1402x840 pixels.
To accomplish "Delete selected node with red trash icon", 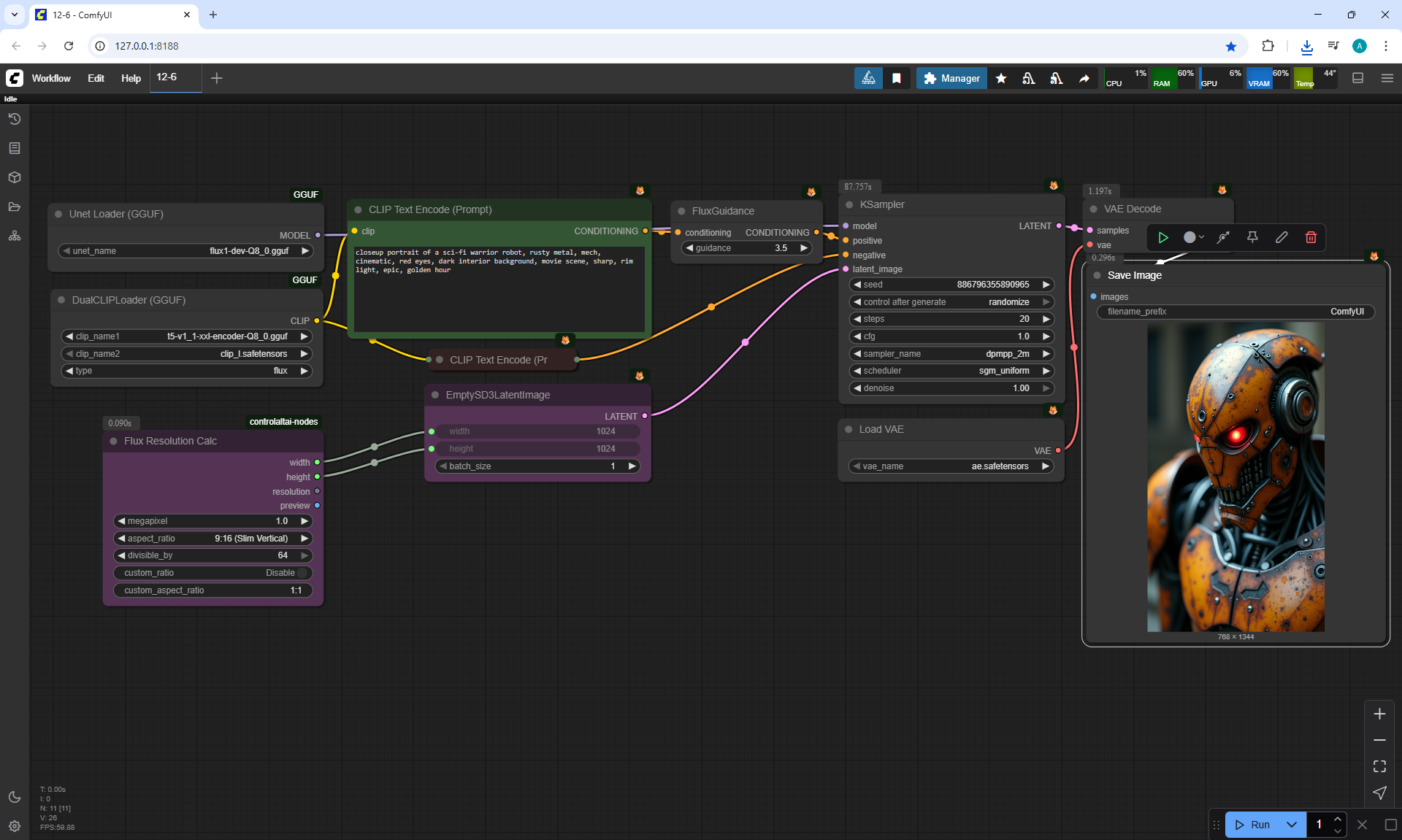I will coord(1311,237).
